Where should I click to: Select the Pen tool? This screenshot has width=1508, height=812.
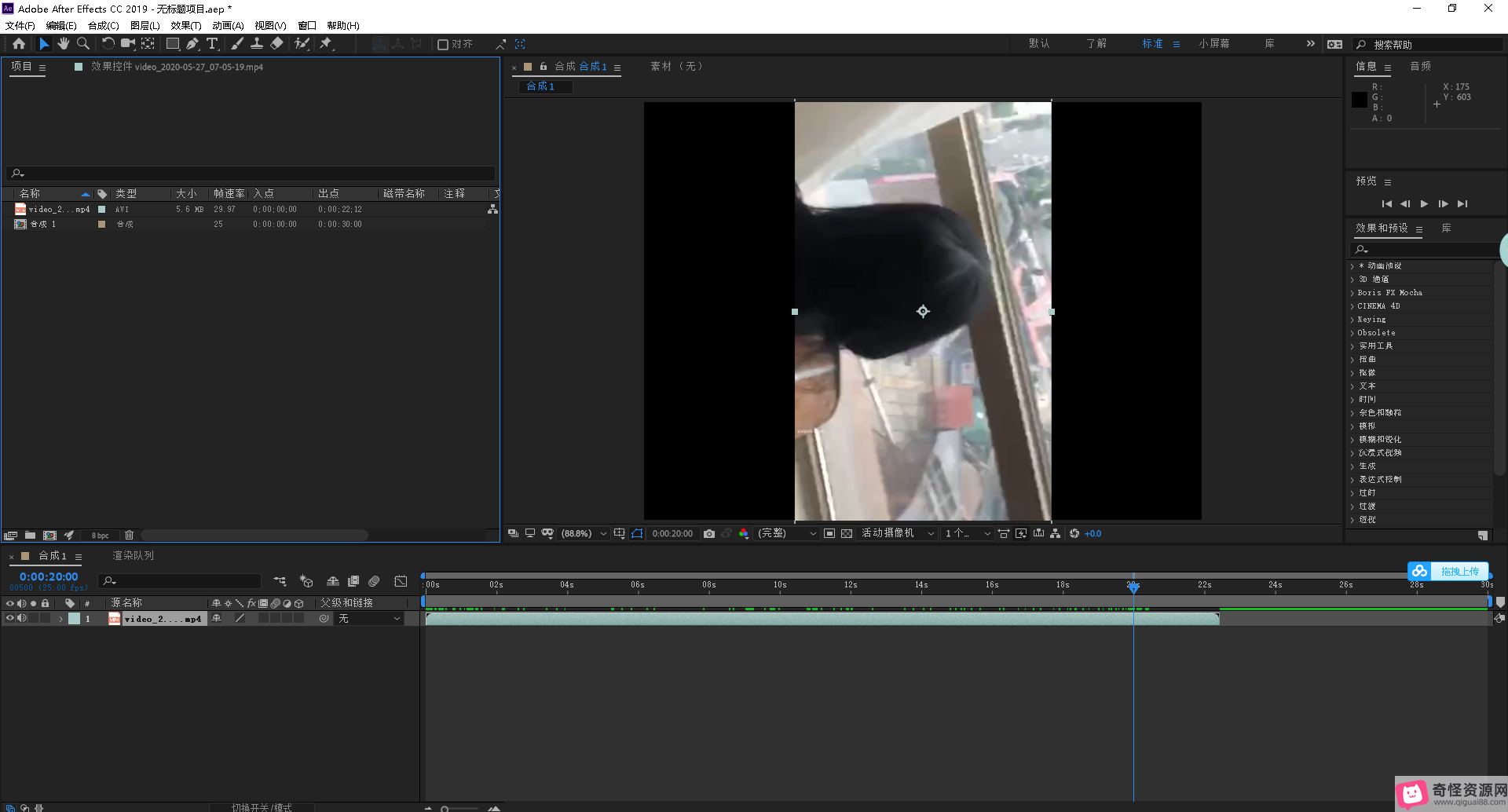point(192,44)
